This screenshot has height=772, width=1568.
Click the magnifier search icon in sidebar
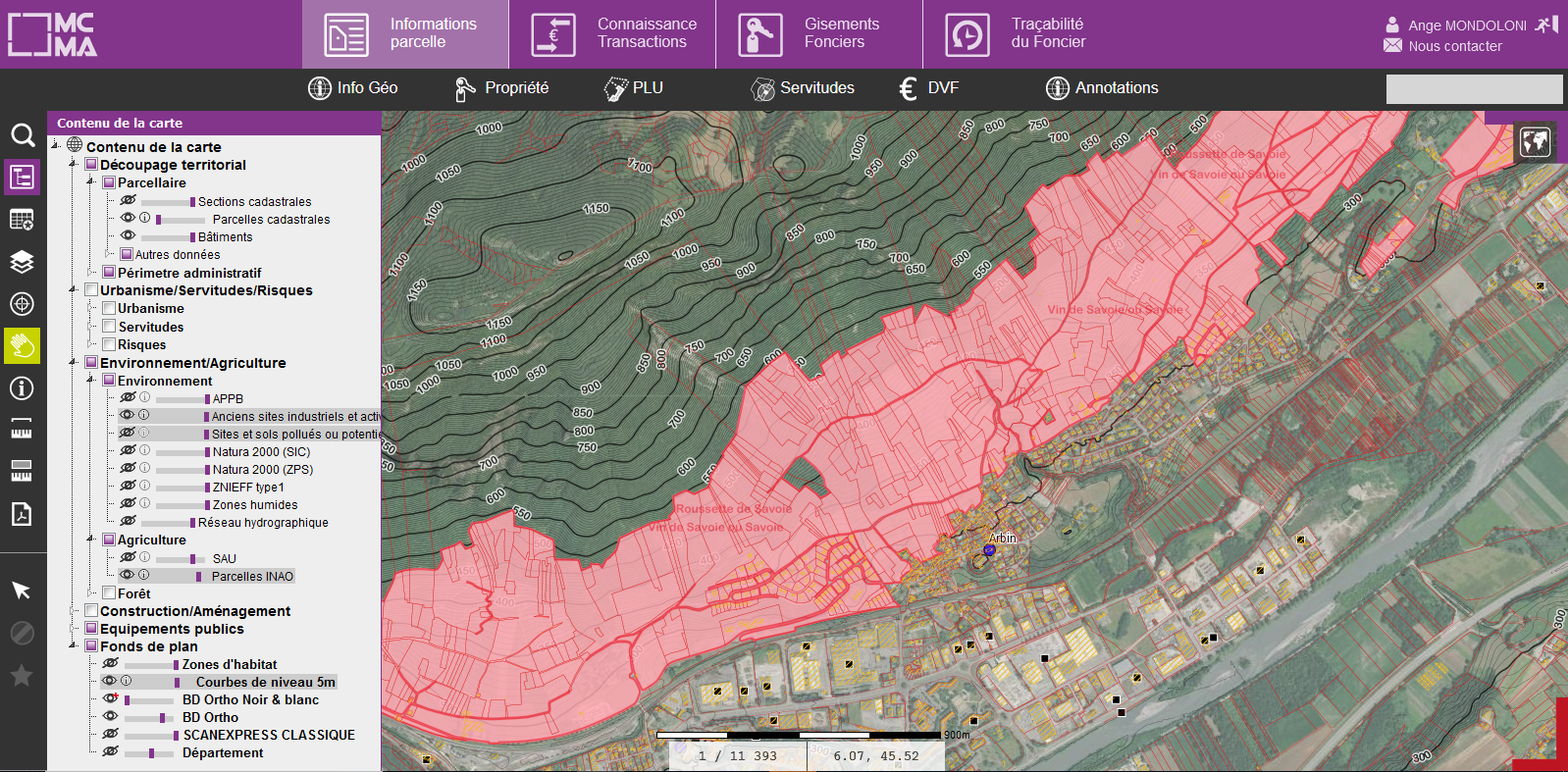coord(22,135)
